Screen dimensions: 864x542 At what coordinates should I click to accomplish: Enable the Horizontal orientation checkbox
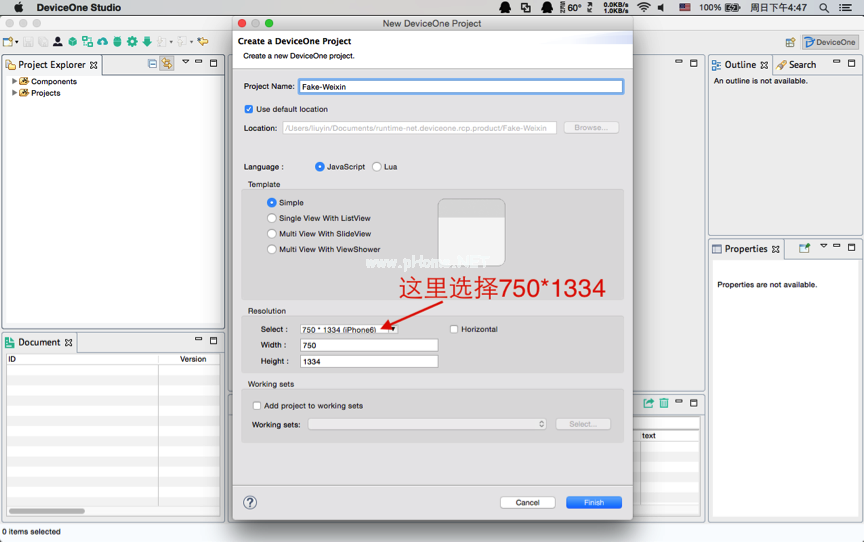(x=454, y=329)
